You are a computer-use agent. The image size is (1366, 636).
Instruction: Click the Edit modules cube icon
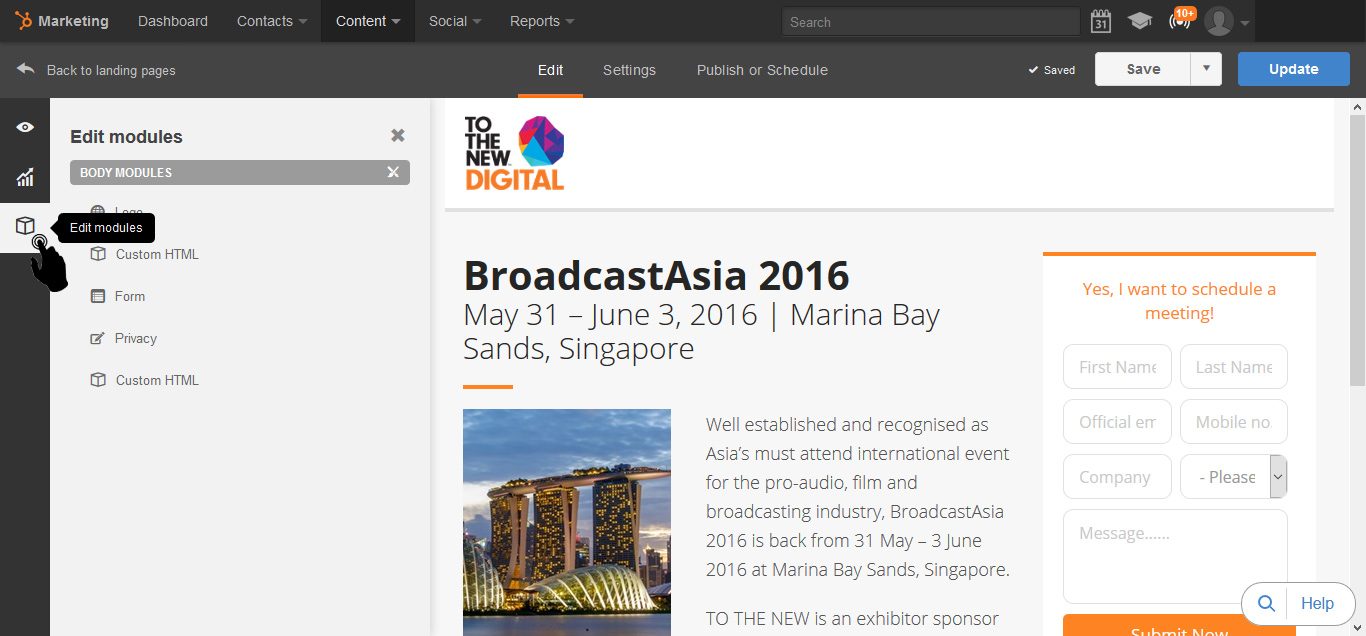point(25,226)
